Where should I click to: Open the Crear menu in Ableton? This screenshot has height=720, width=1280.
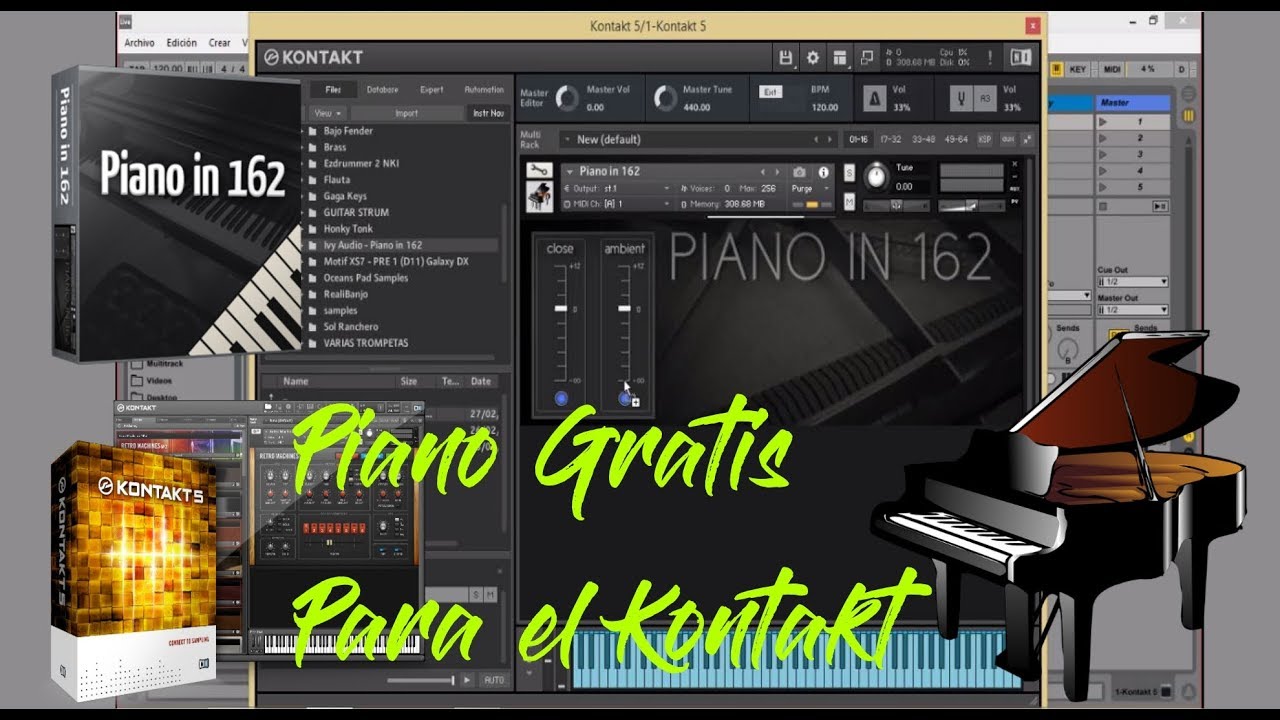pyautogui.click(x=219, y=43)
